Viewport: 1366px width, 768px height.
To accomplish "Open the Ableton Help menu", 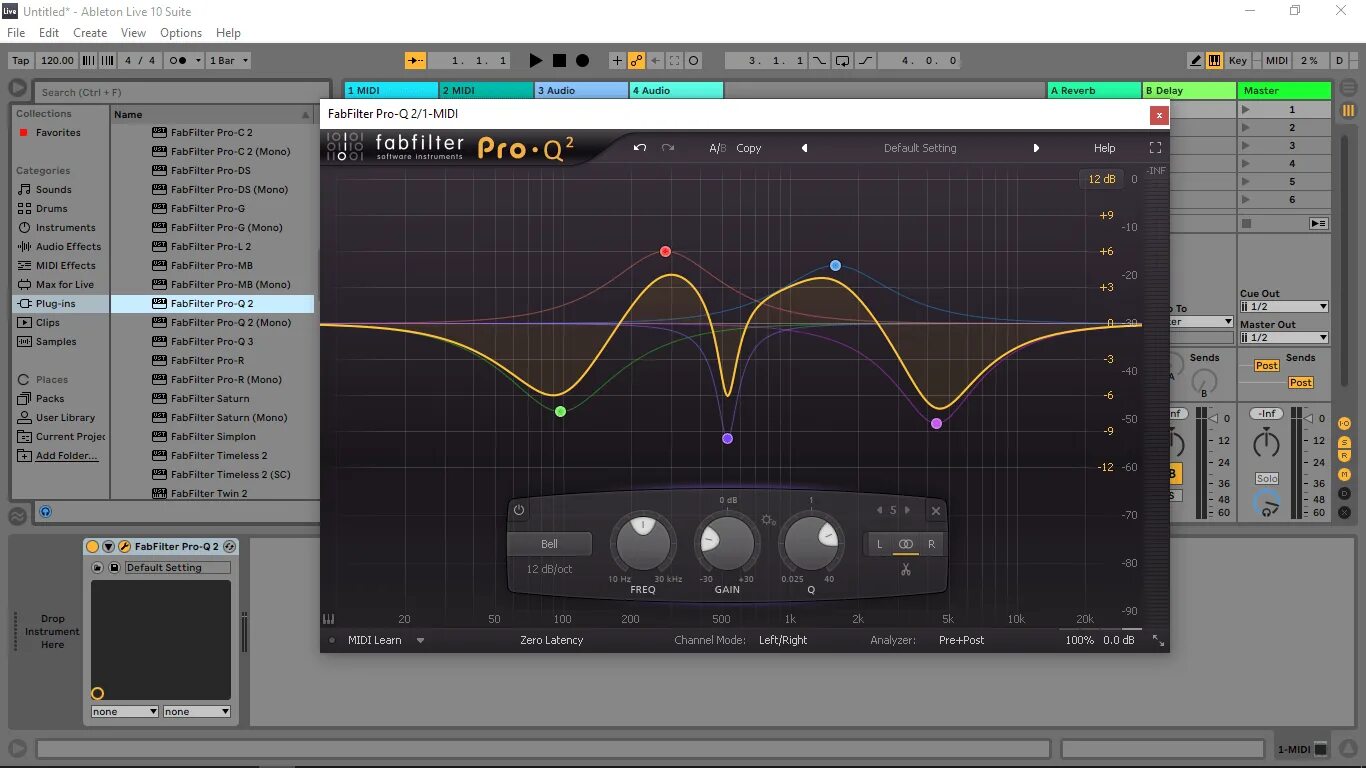I will (228, 33).
